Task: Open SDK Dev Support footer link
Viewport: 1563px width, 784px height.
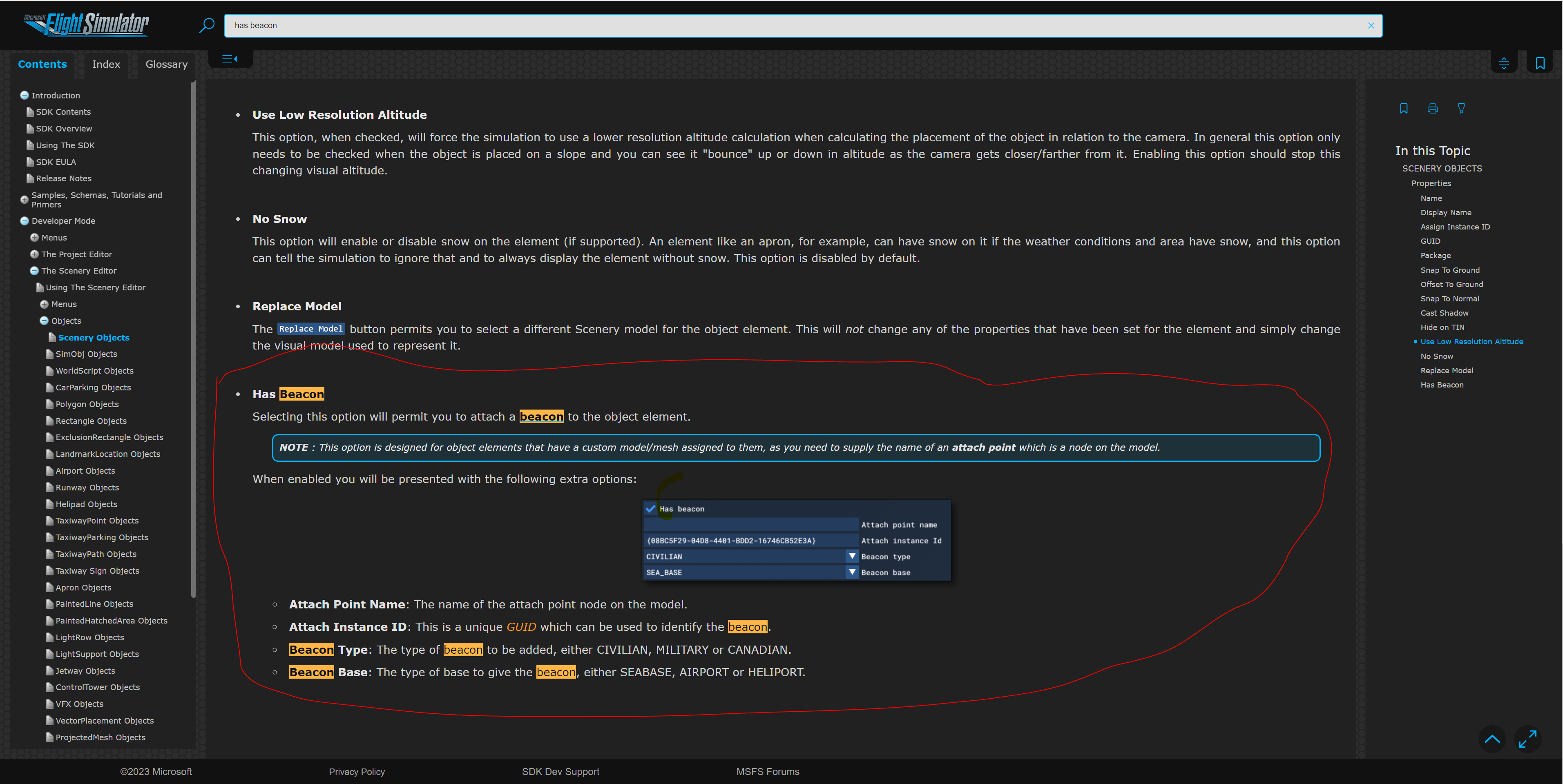Action: pos(560,771)
